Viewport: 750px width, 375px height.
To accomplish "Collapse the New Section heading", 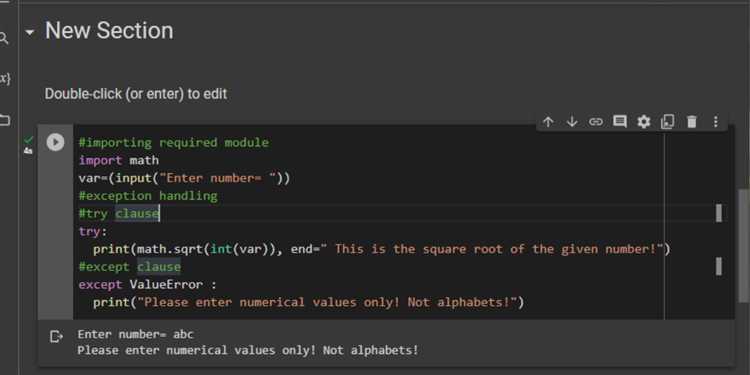I will tap(30, 33).
